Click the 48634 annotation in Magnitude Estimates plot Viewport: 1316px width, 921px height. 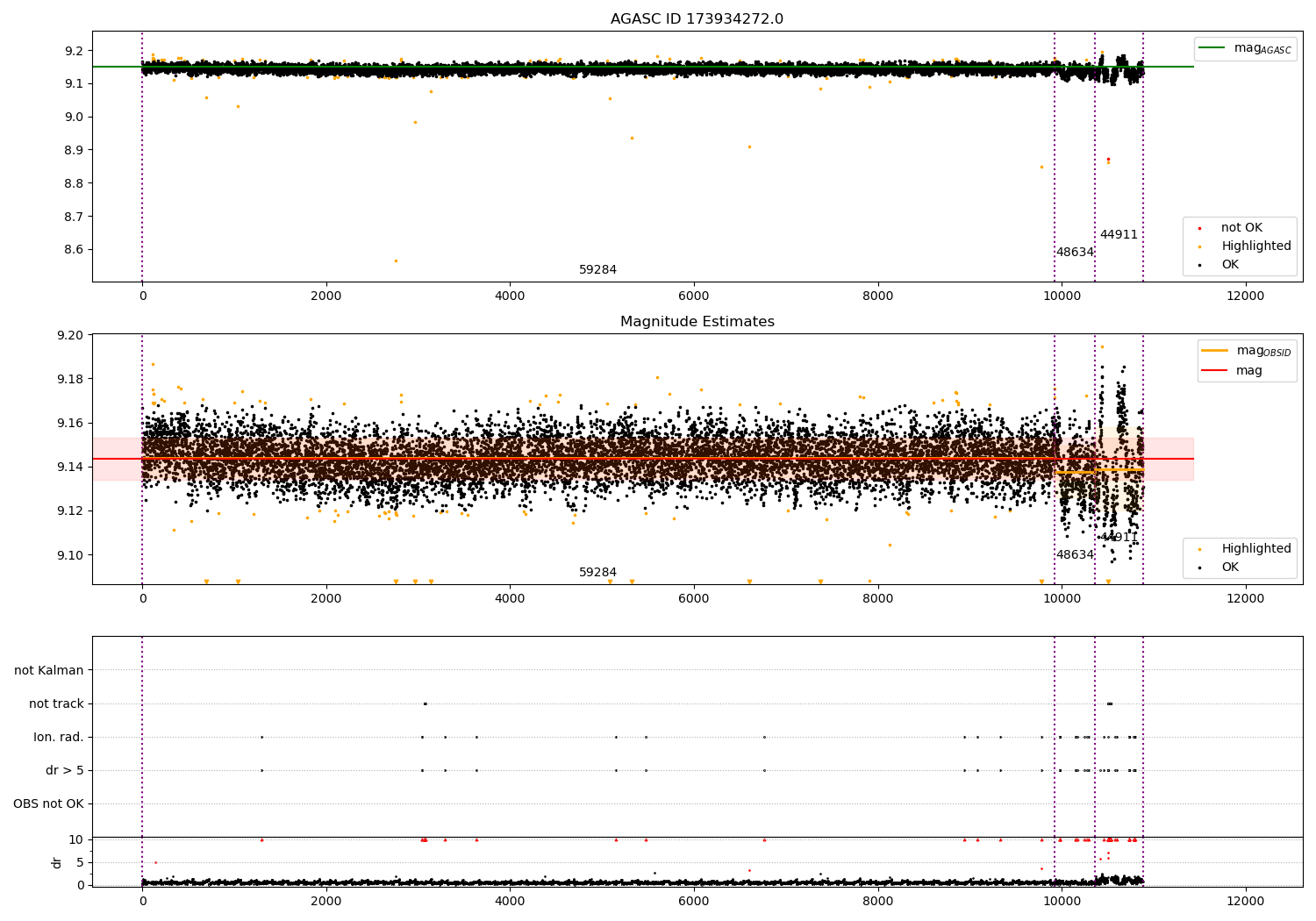[x=1075, y=555]
